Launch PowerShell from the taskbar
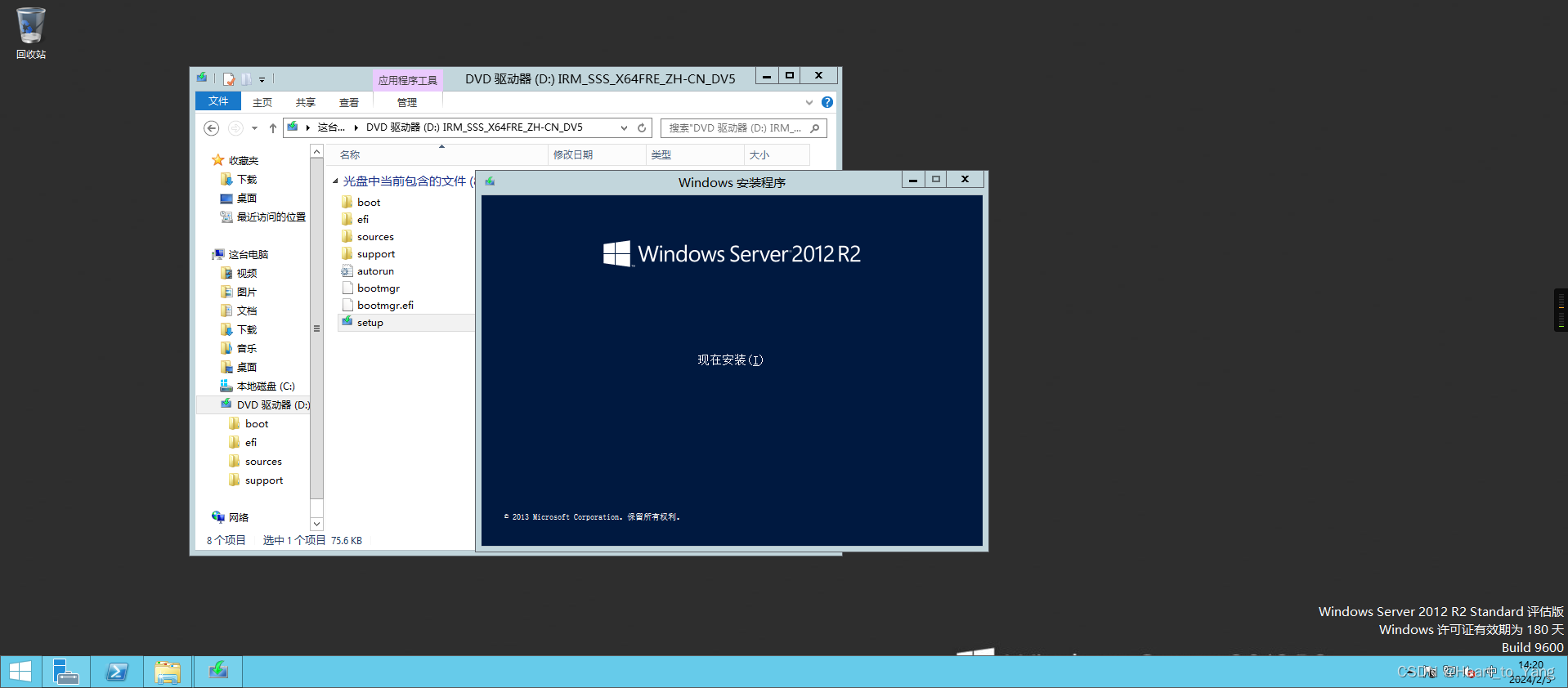The height and width of the screenshot is (688, 1568). click(x=117, y=672)
